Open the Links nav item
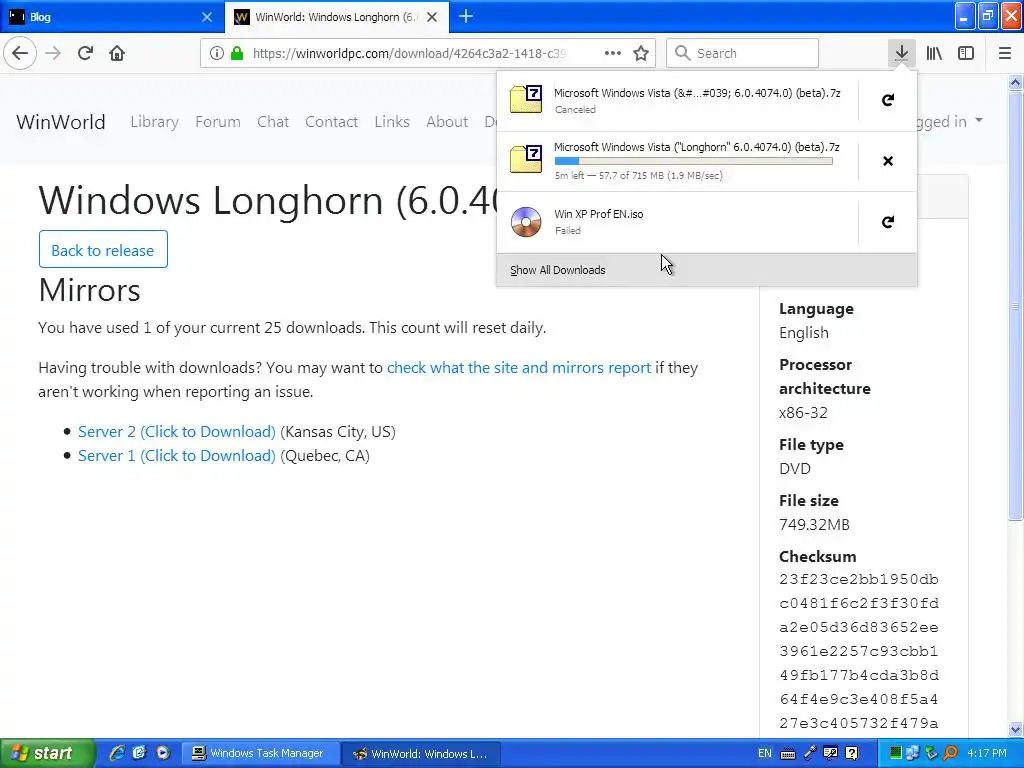 click(392, 121)
